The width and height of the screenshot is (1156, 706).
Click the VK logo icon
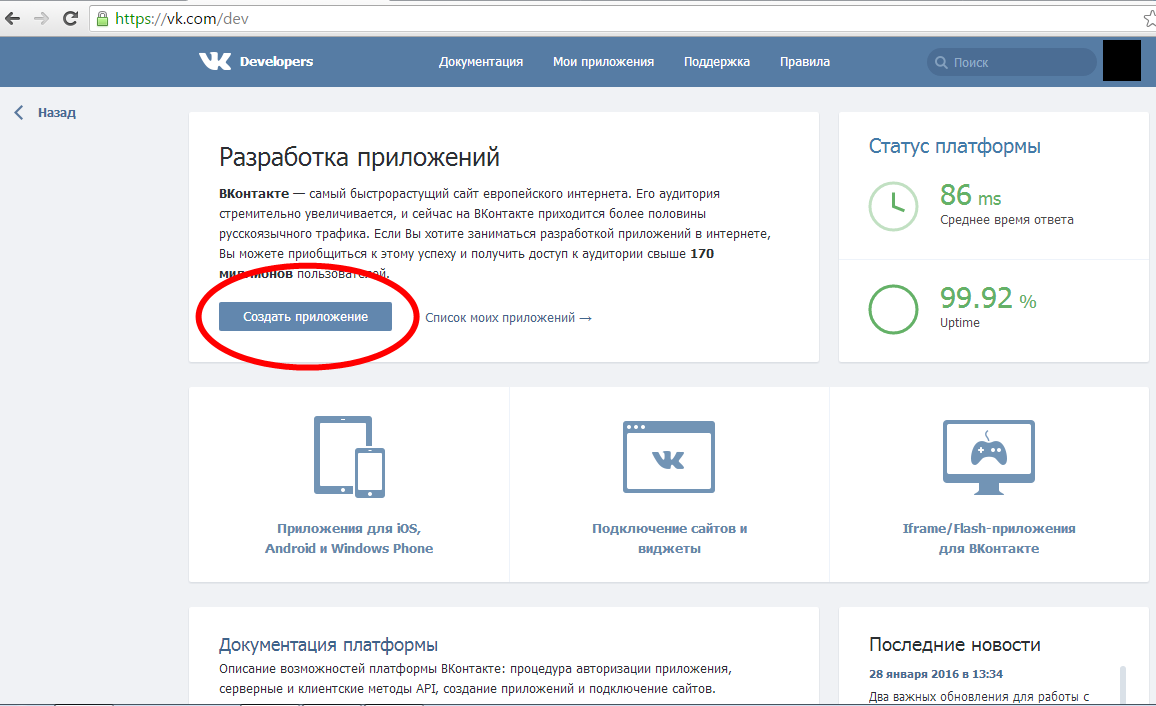pos(215,61)
